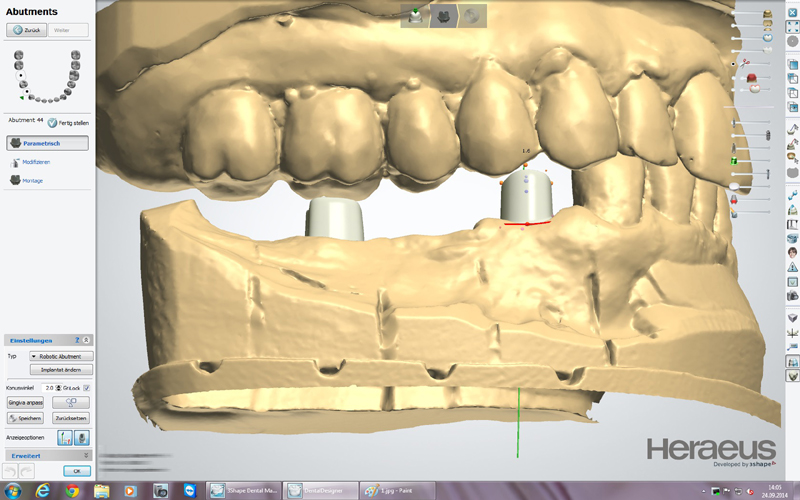Image resolution: width=800 pixels, height=500 pixels.
Task: Toggle the second Anzeigeoptionen abutment view button
Action: pos(81,437)
